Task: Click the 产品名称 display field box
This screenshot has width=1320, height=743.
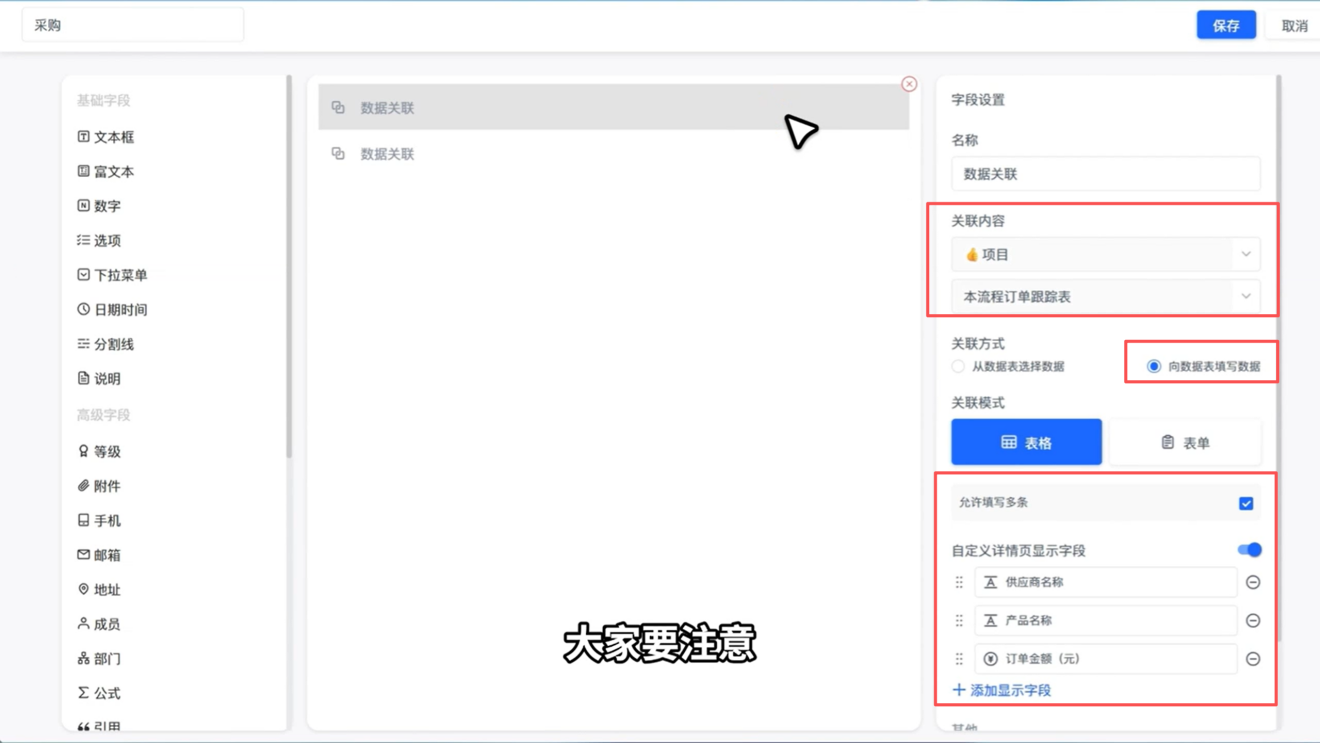Action: pos(1106,621)
